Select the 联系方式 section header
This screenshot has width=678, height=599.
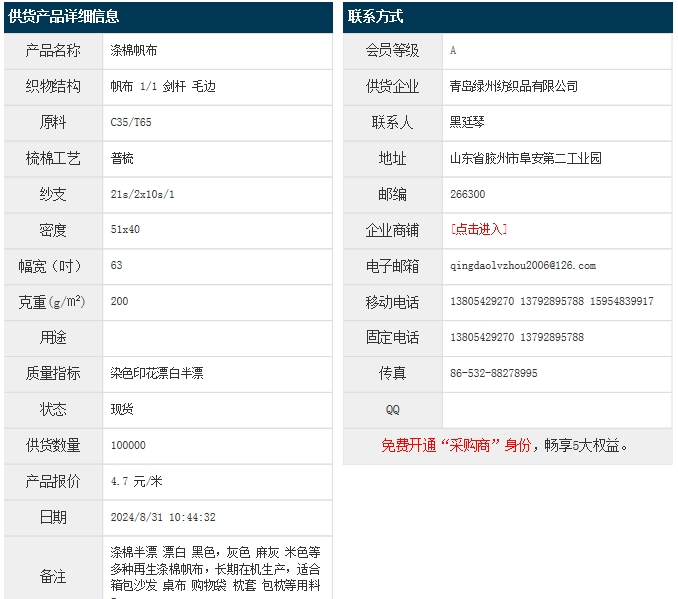pos(376,17)
